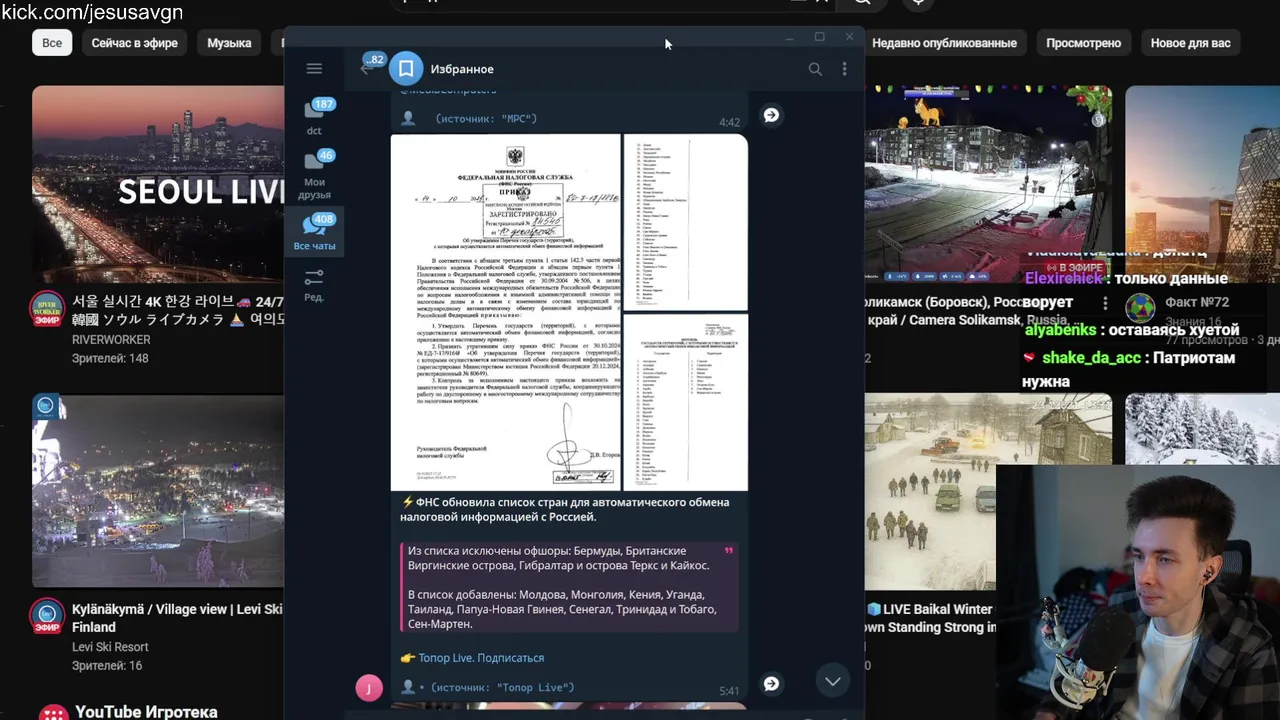Screen dimensions: 1280x720
Task: Open the Избранное bookmark avatar
Action: pos(406,69)
